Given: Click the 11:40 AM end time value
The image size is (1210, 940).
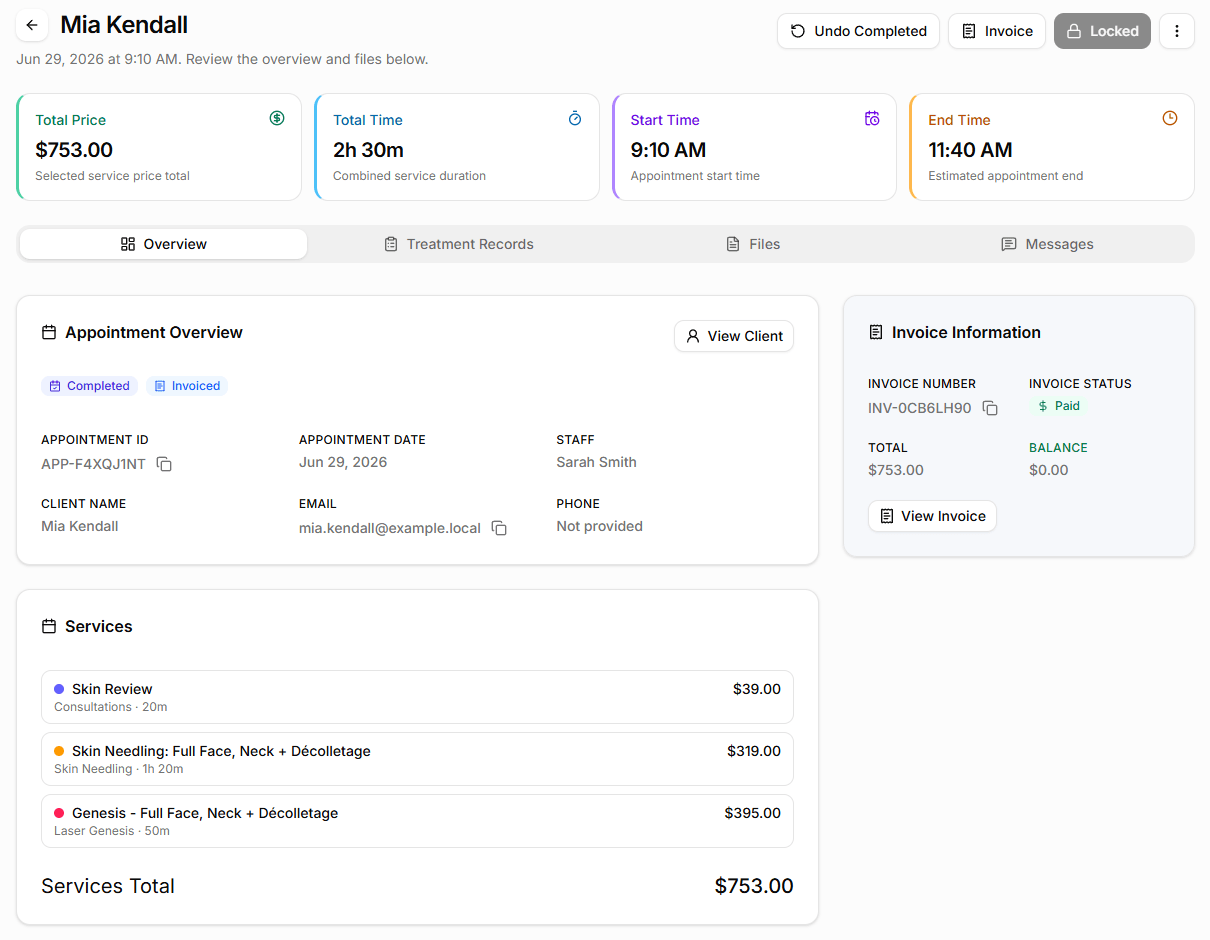Looking at the screenshot, I should (x=970, y=150).
